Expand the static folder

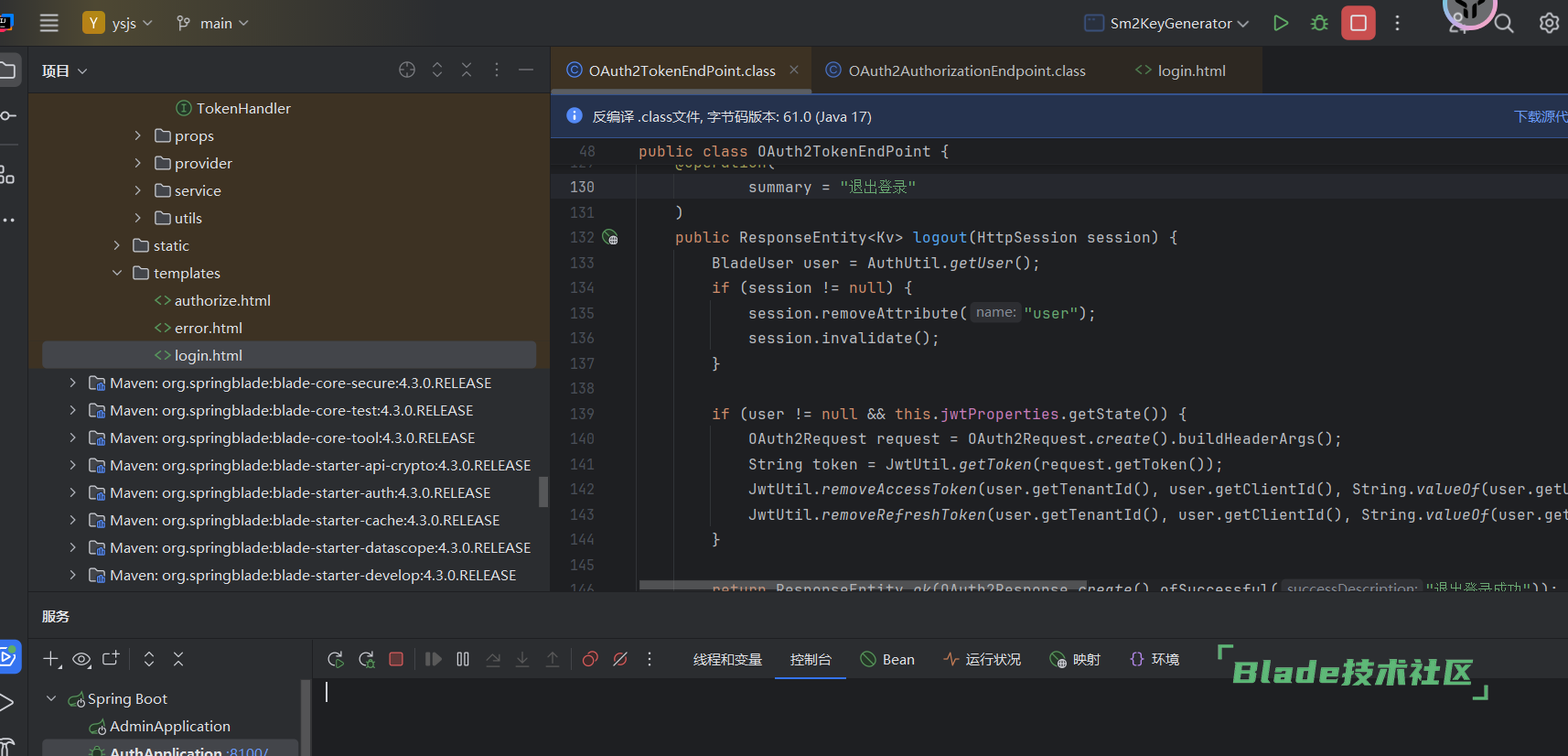pos(116,245)
